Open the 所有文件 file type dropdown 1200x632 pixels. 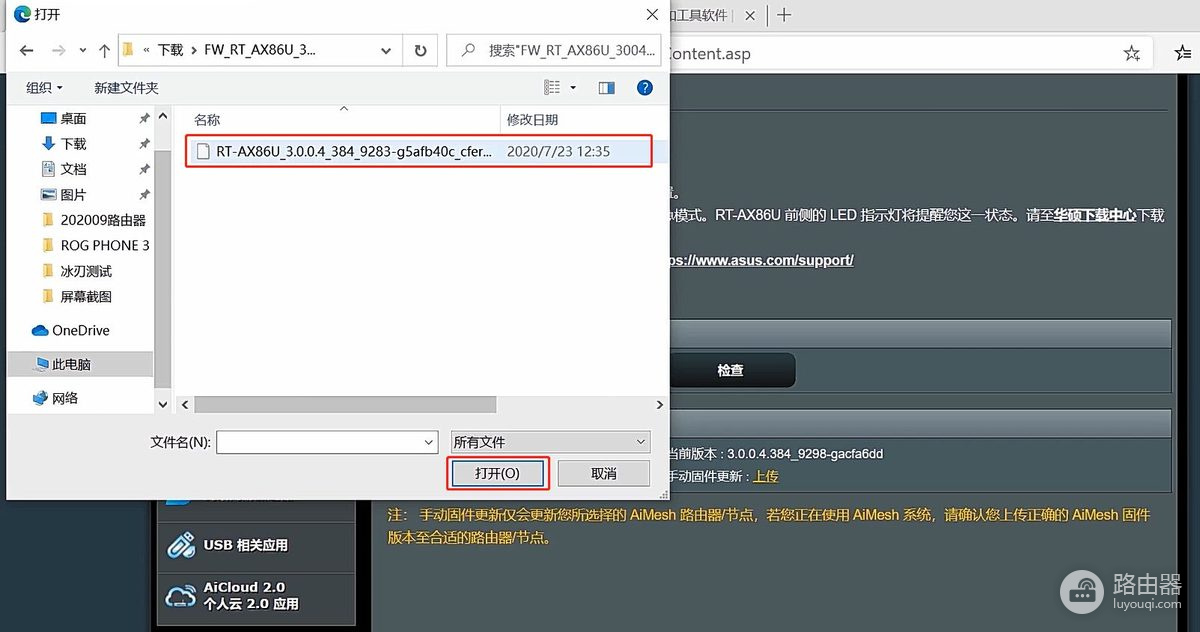pyautogui.click(x=551, y=442)
